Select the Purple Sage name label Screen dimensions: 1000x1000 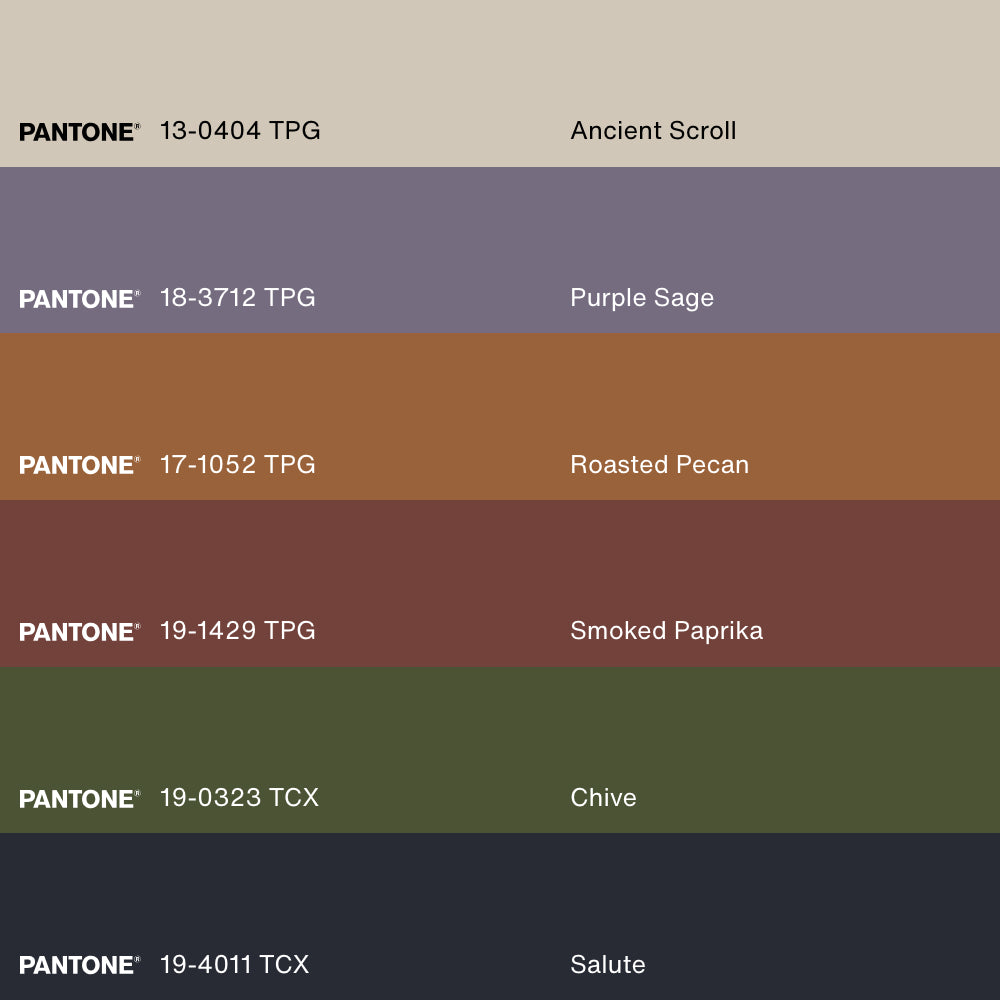[642, 298]
